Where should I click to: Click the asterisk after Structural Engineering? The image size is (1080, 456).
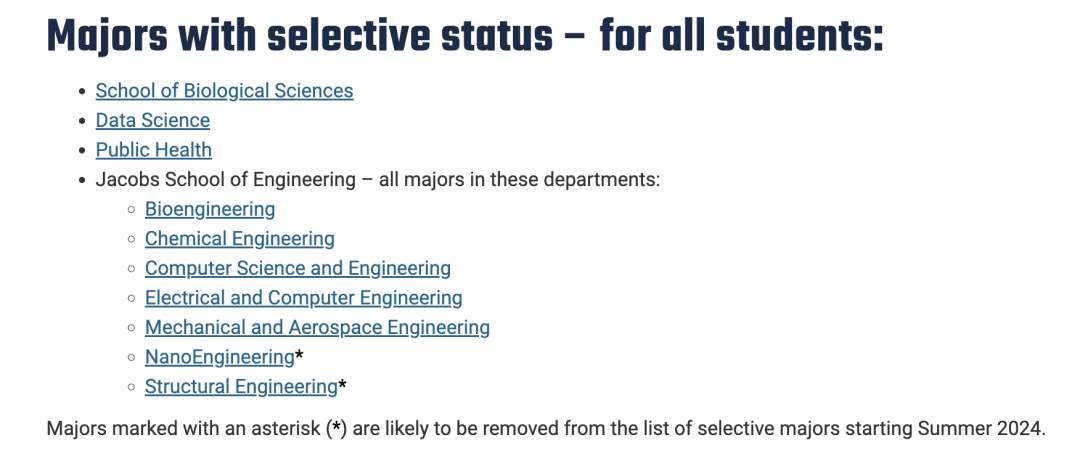pos(343,385)
